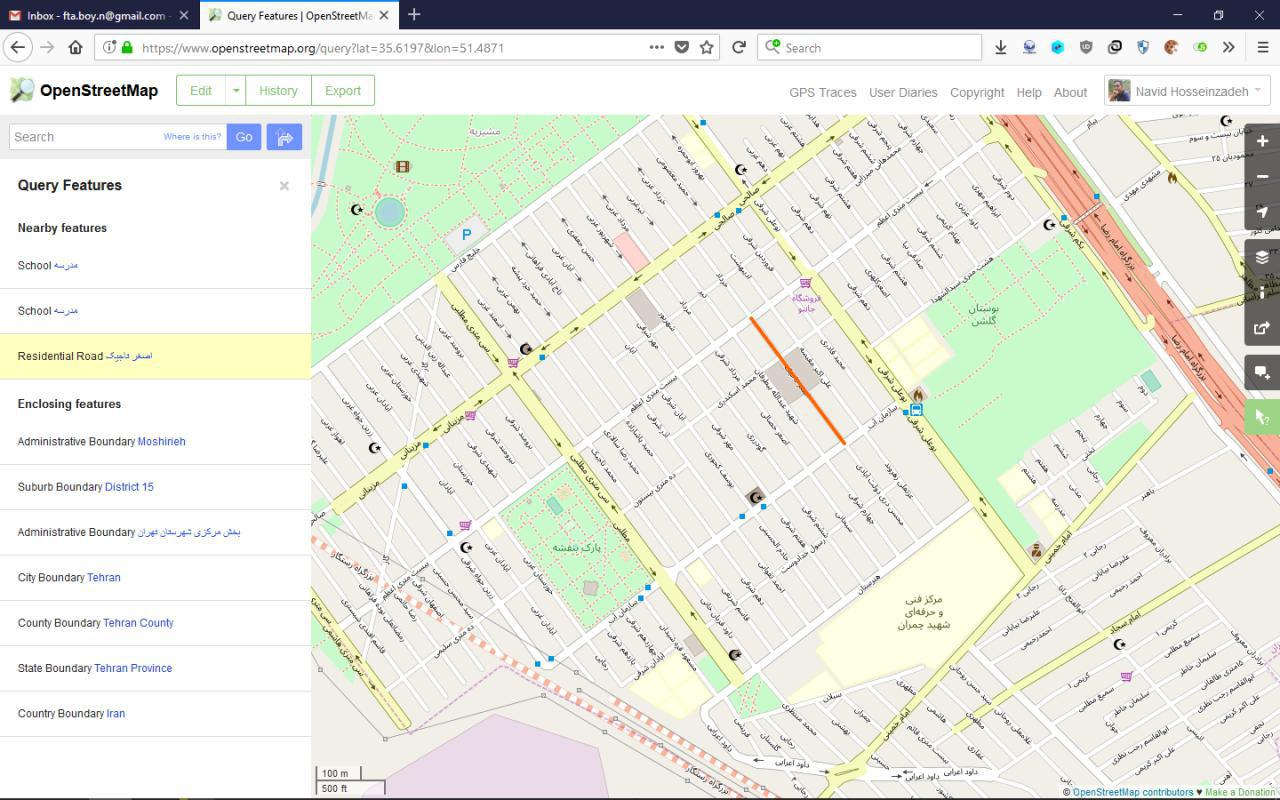Close the Query Features sidebar

pyautogui.click(x=284, y=186)
